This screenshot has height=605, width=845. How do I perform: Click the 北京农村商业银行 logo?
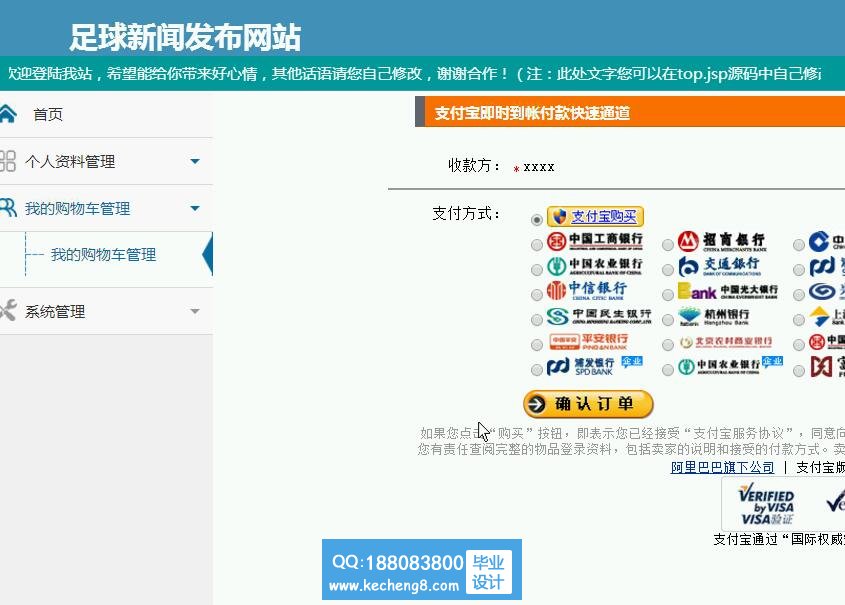(x=725, y=342)
